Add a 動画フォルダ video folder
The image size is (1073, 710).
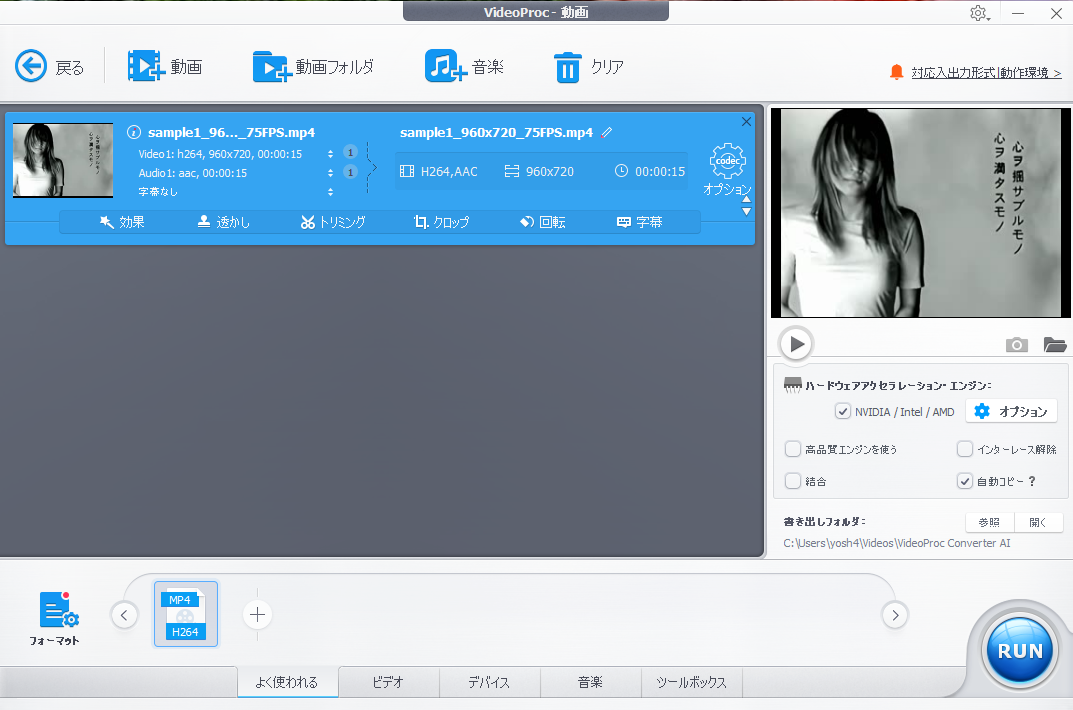313,66
